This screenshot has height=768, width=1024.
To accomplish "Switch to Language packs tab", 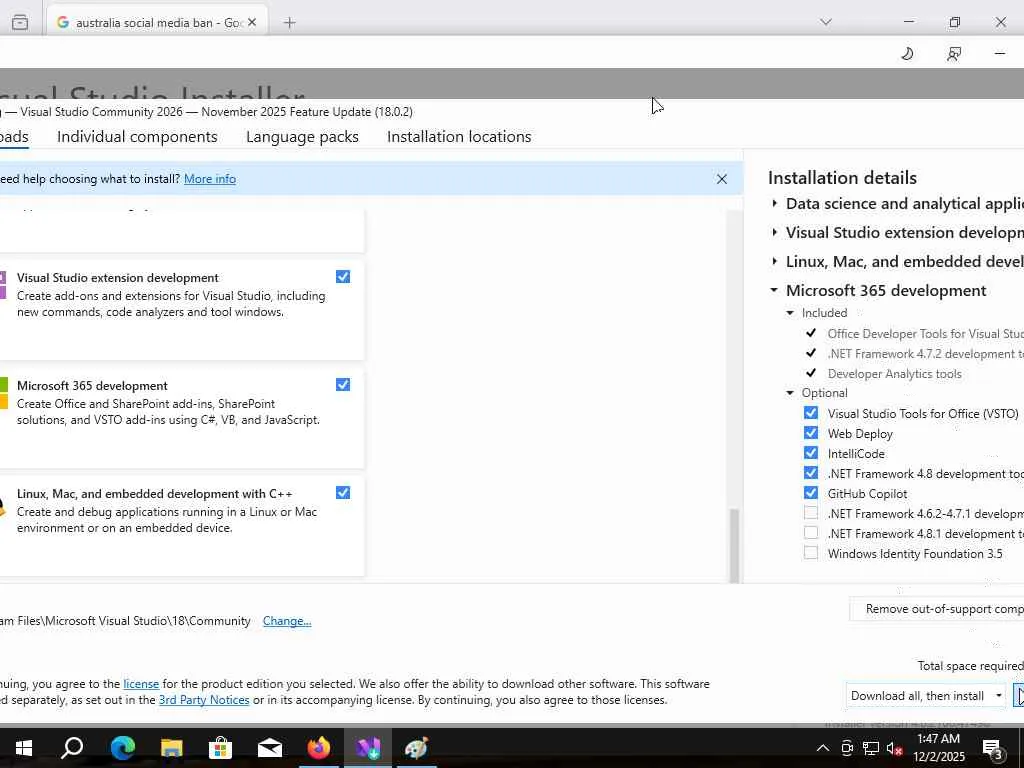I will pyautogui.click(x=302, y=136).
